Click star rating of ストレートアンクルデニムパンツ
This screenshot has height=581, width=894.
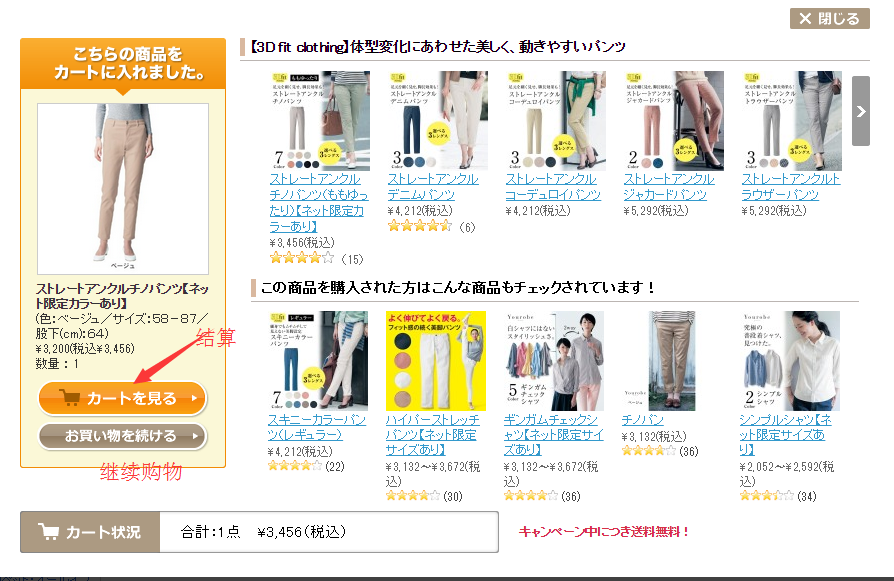(x=420, y=226)
